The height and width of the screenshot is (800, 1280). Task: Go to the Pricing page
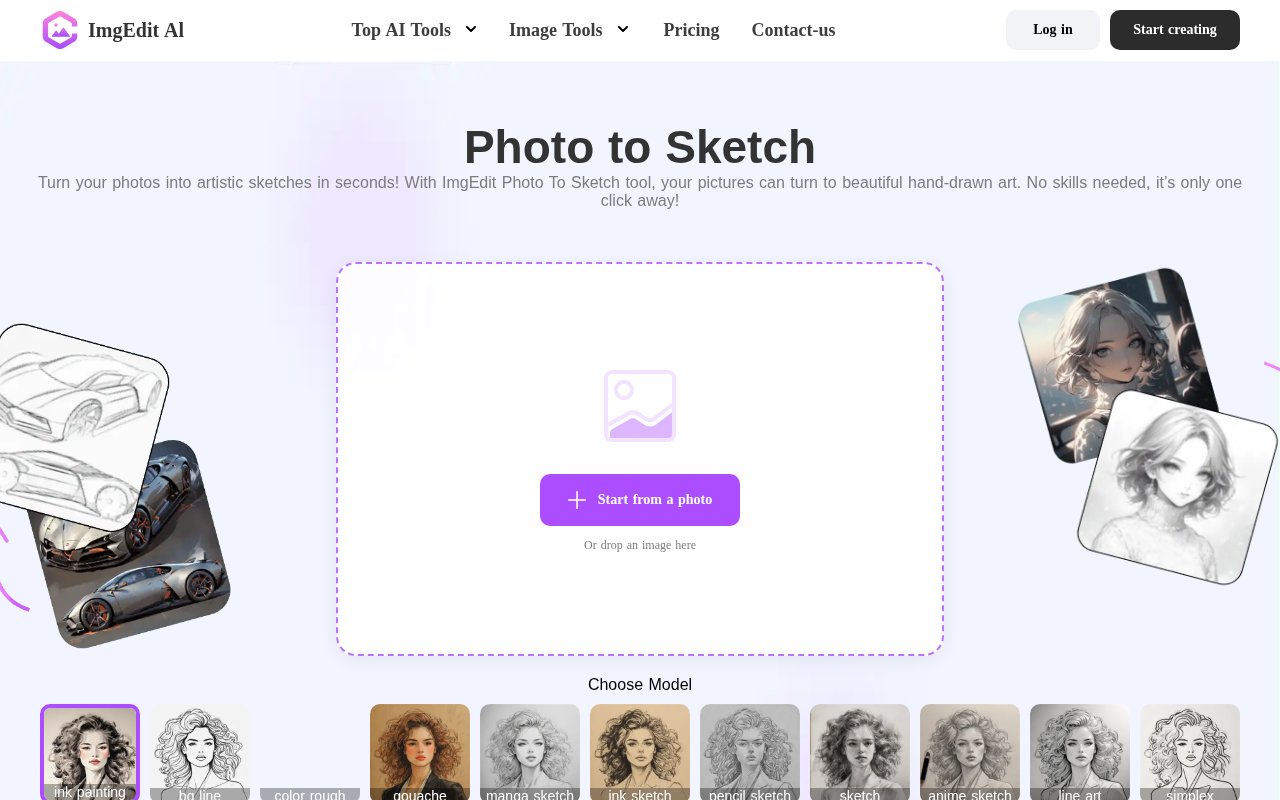(691, 30)
